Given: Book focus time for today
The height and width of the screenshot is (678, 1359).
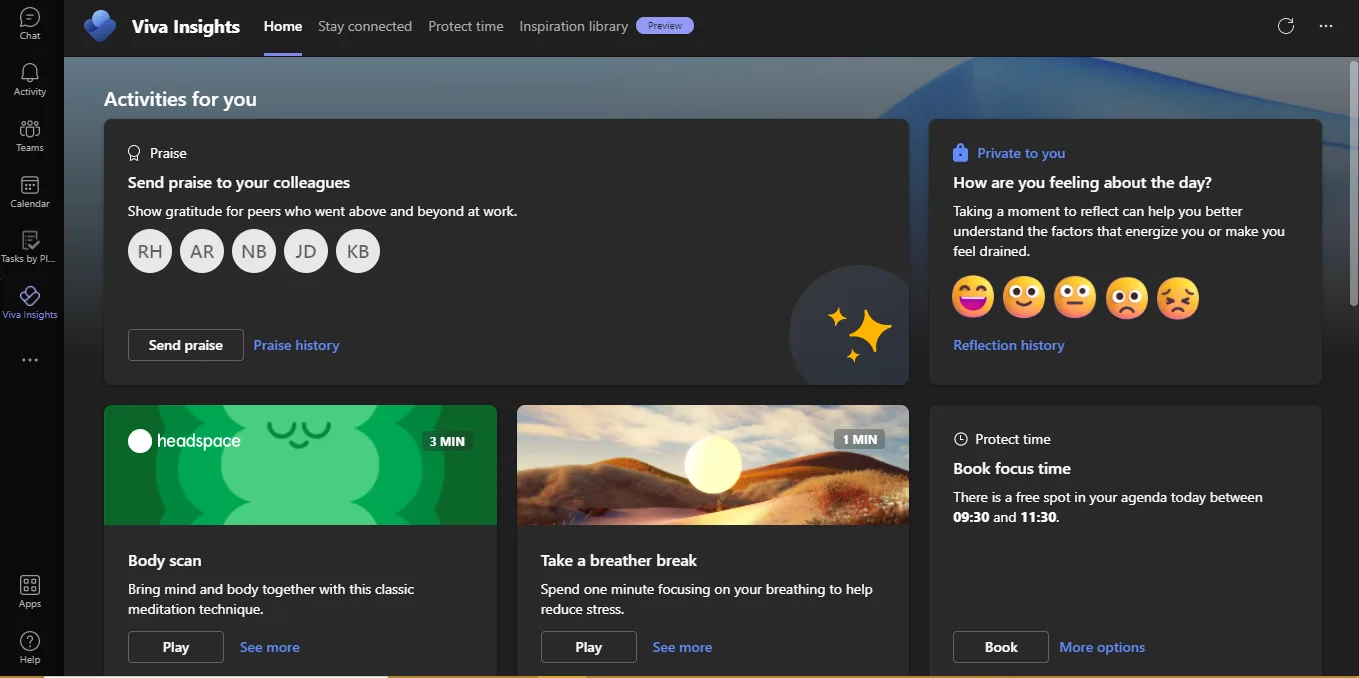Looking at the screenshot, I should (1000, 647).
